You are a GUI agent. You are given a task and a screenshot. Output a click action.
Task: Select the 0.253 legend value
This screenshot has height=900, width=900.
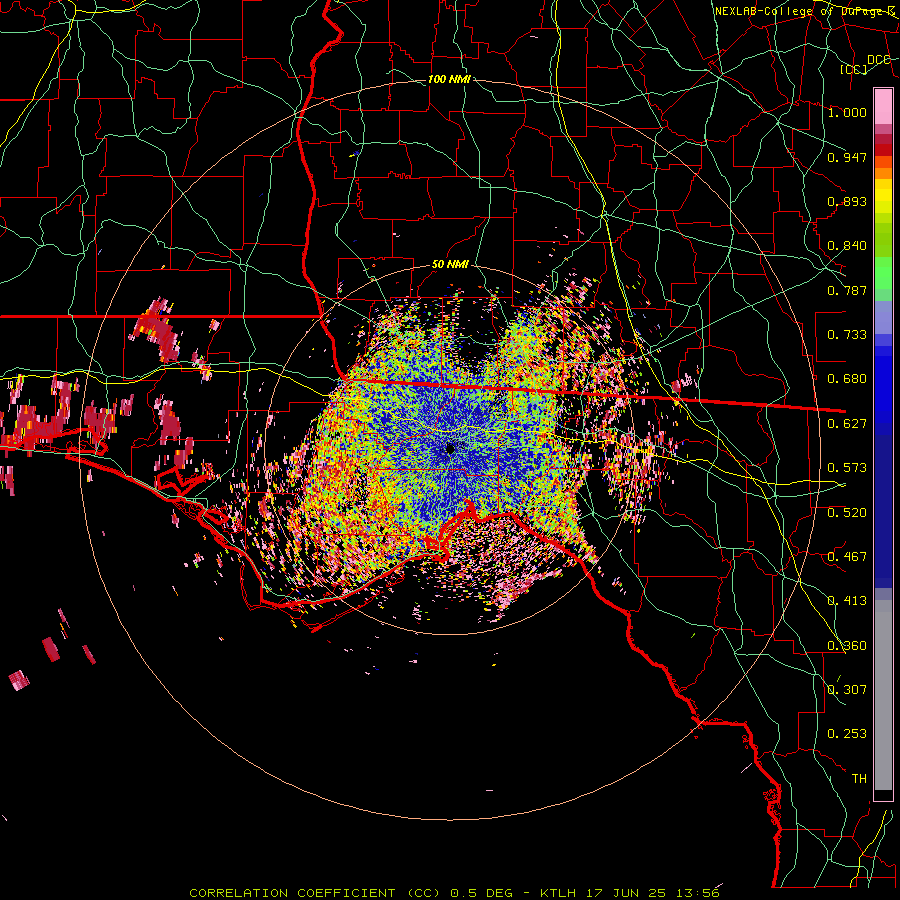847,734
